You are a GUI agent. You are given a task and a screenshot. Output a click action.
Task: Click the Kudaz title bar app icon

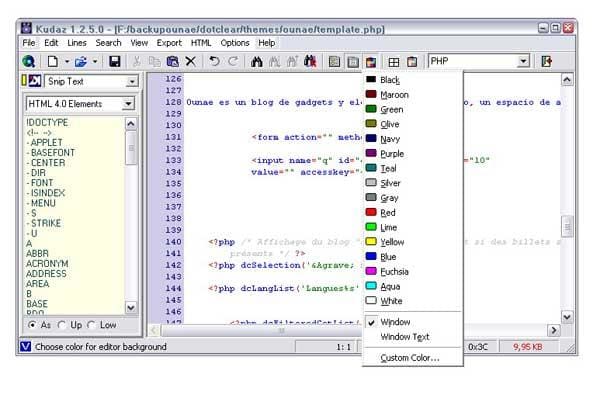(x=26, y=28)
